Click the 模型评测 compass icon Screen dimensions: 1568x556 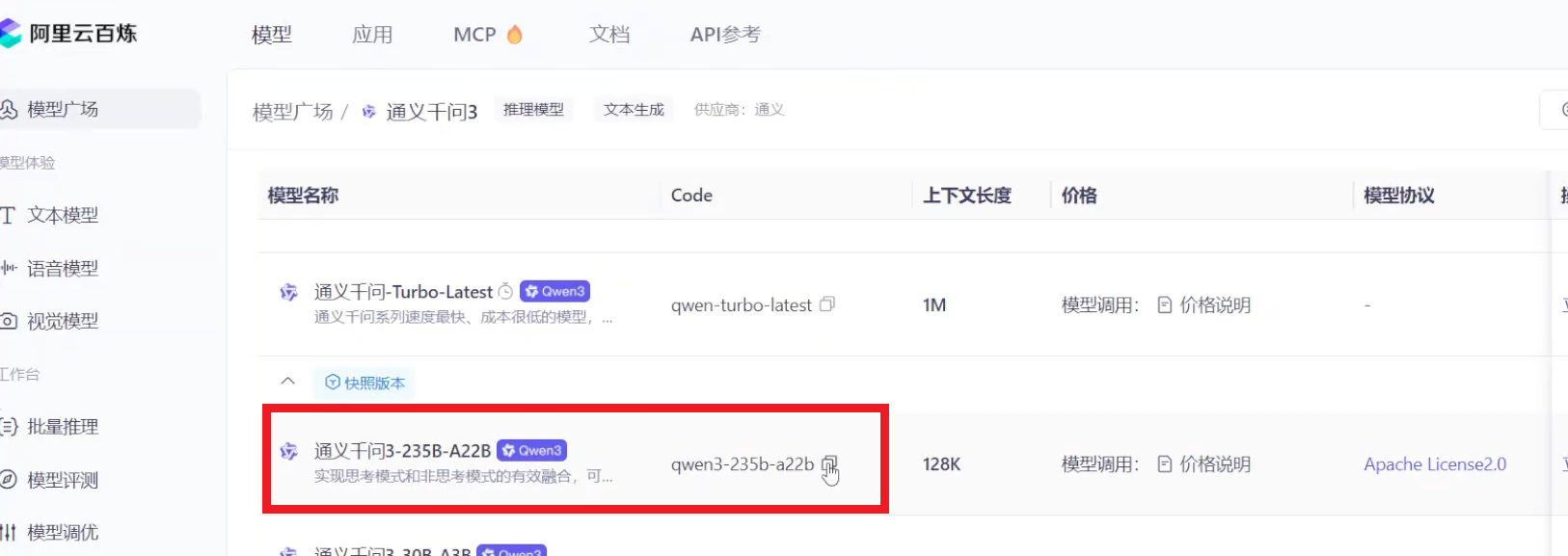(9, 479)
